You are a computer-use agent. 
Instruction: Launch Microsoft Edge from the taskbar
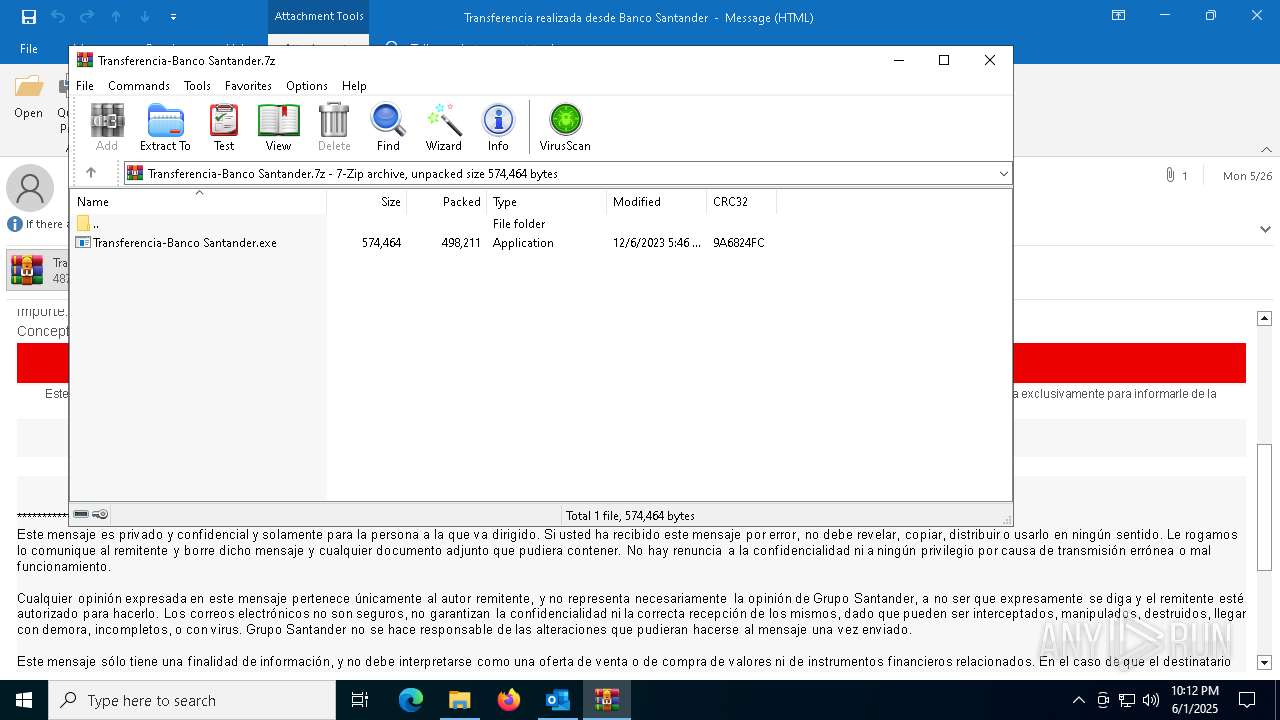click(x=411, y=700)
